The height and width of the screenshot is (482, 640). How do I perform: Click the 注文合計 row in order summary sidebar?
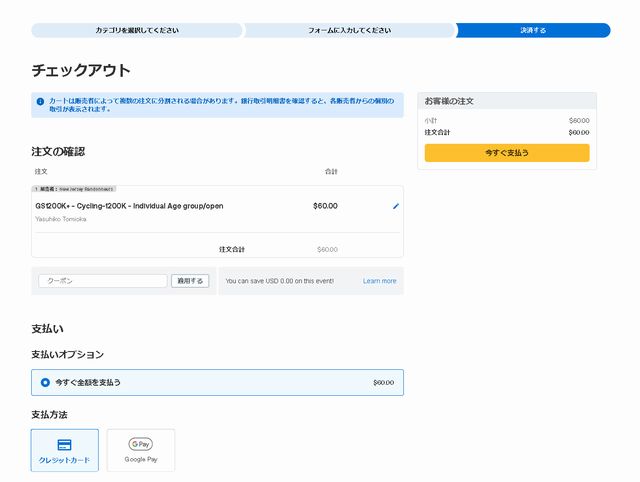506,132
